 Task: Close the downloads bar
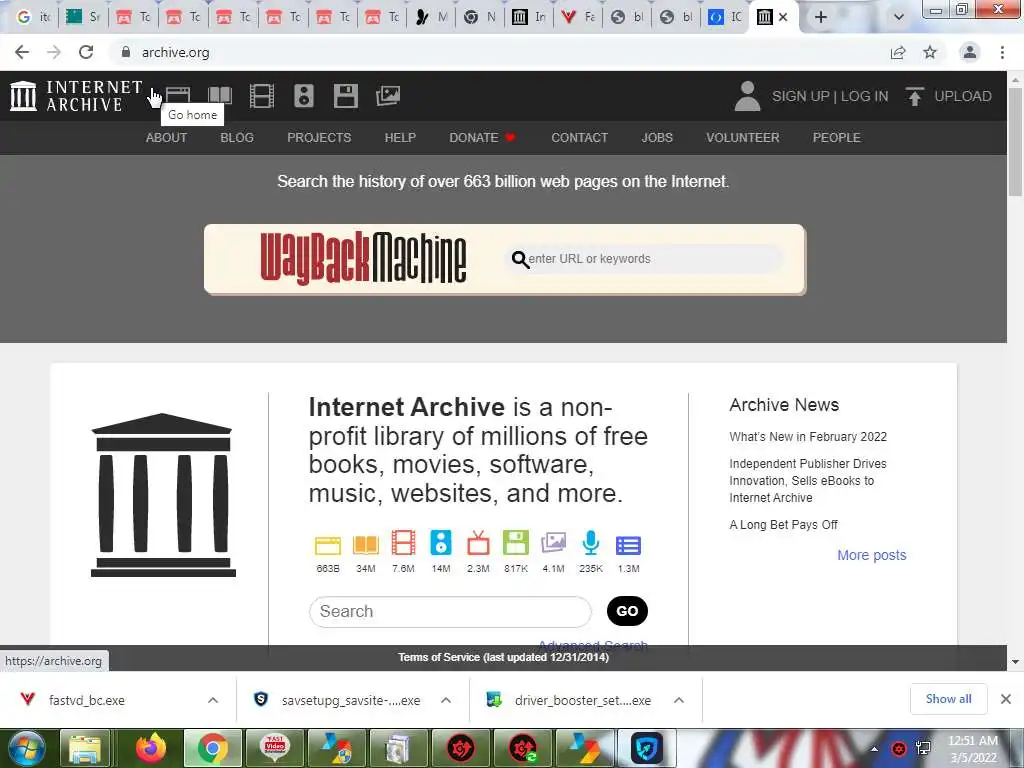point(1006,699)
